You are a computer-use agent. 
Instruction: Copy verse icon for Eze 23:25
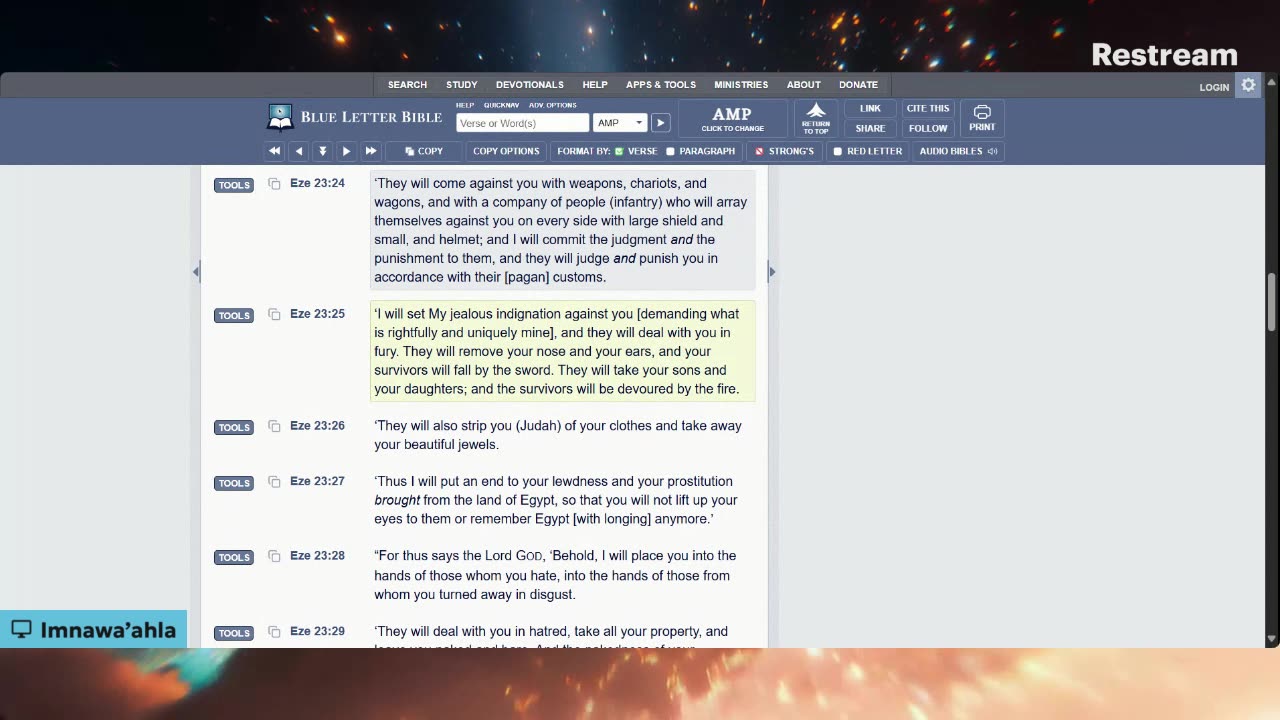point(274,315)
